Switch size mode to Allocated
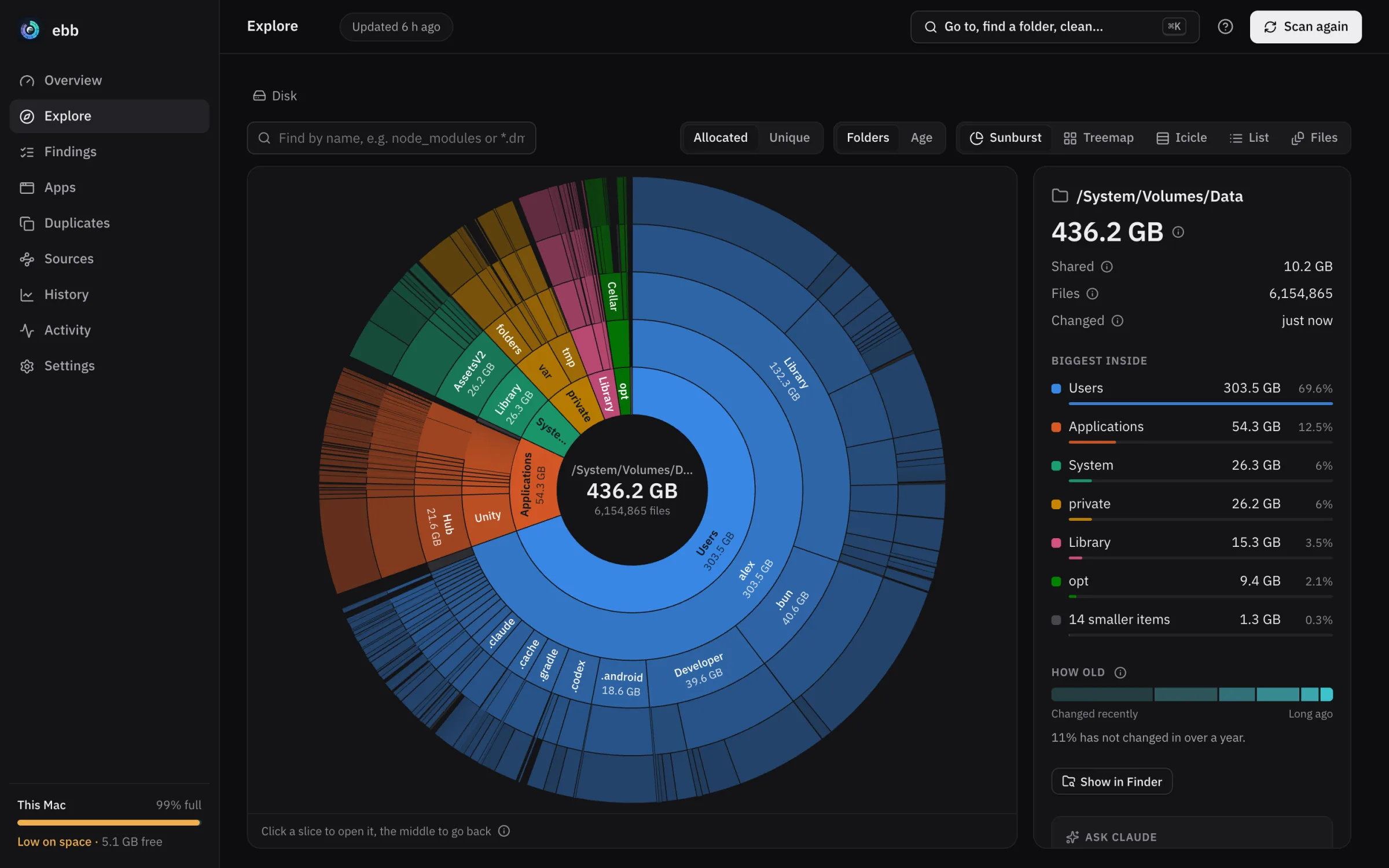The image size is (1389, 868). (x=721, y=138)
